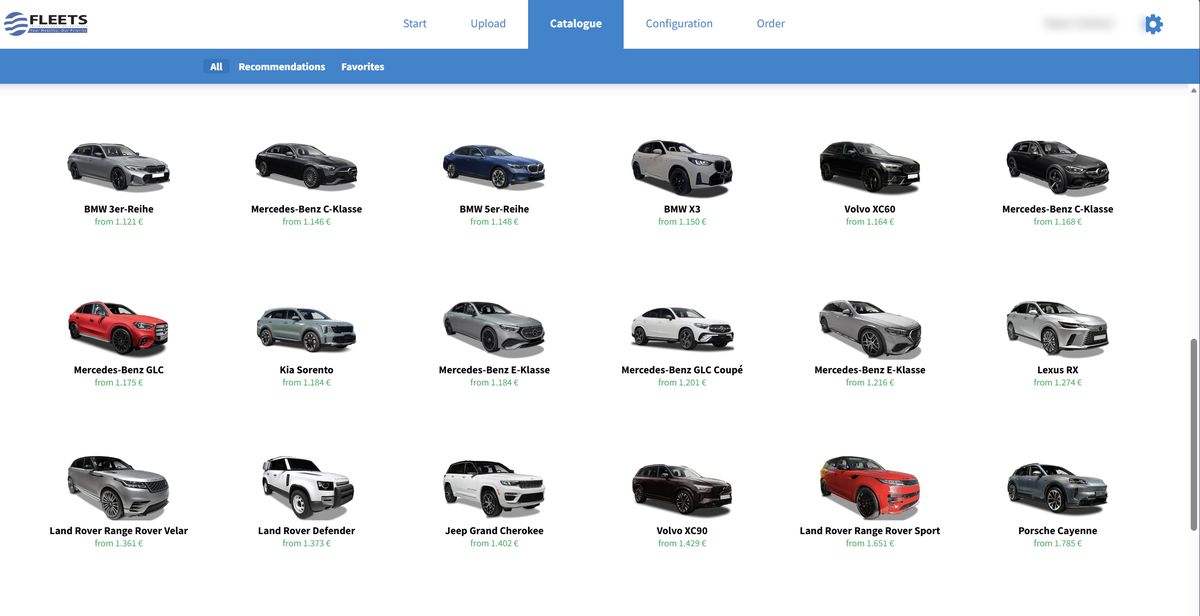The height and width of the screenshot is (616, 1200).
Task: Open red Range Rover Sport image
Action: [x=870, y=487]
